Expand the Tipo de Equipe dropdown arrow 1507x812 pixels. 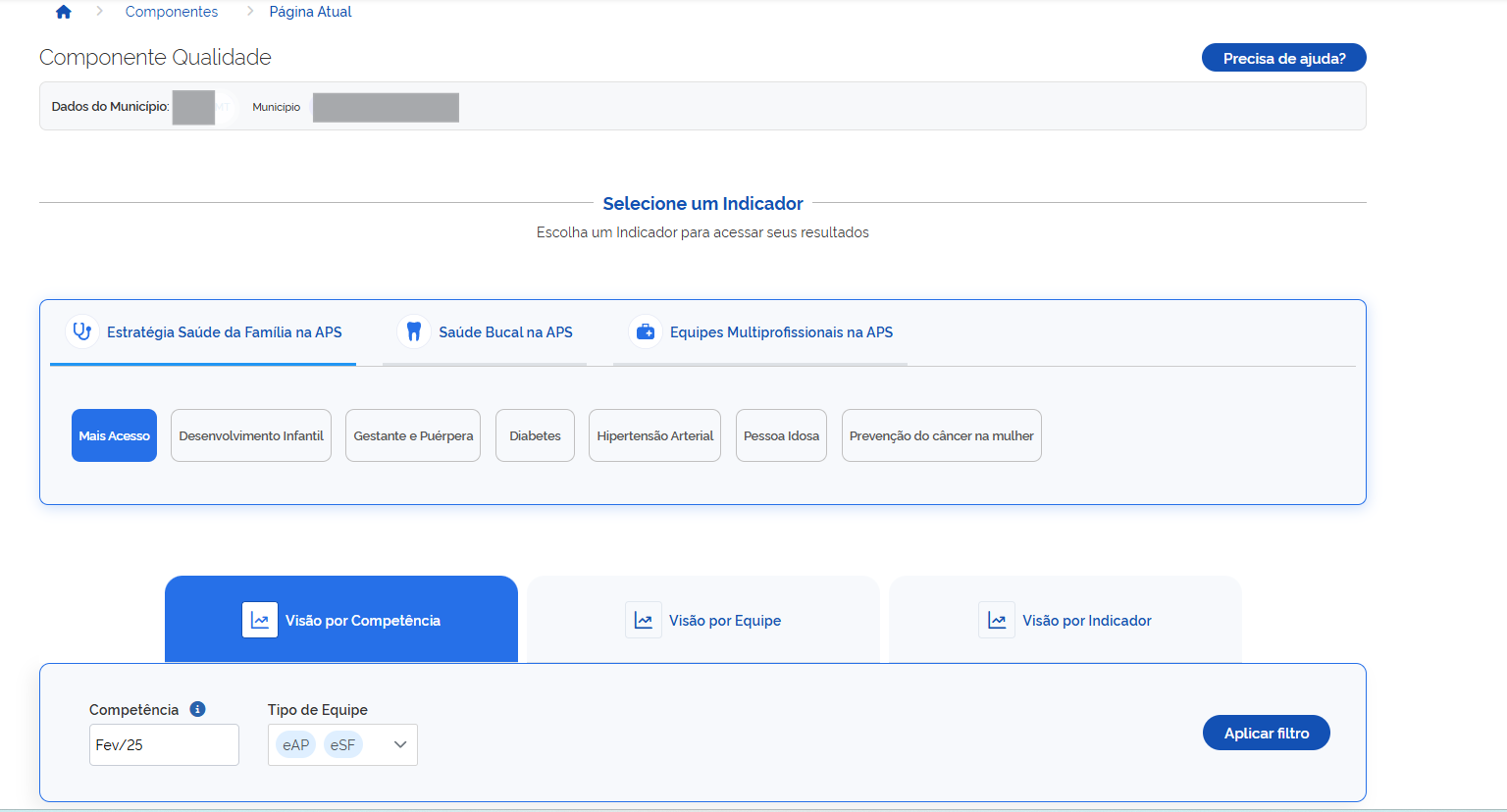point(400,744)
